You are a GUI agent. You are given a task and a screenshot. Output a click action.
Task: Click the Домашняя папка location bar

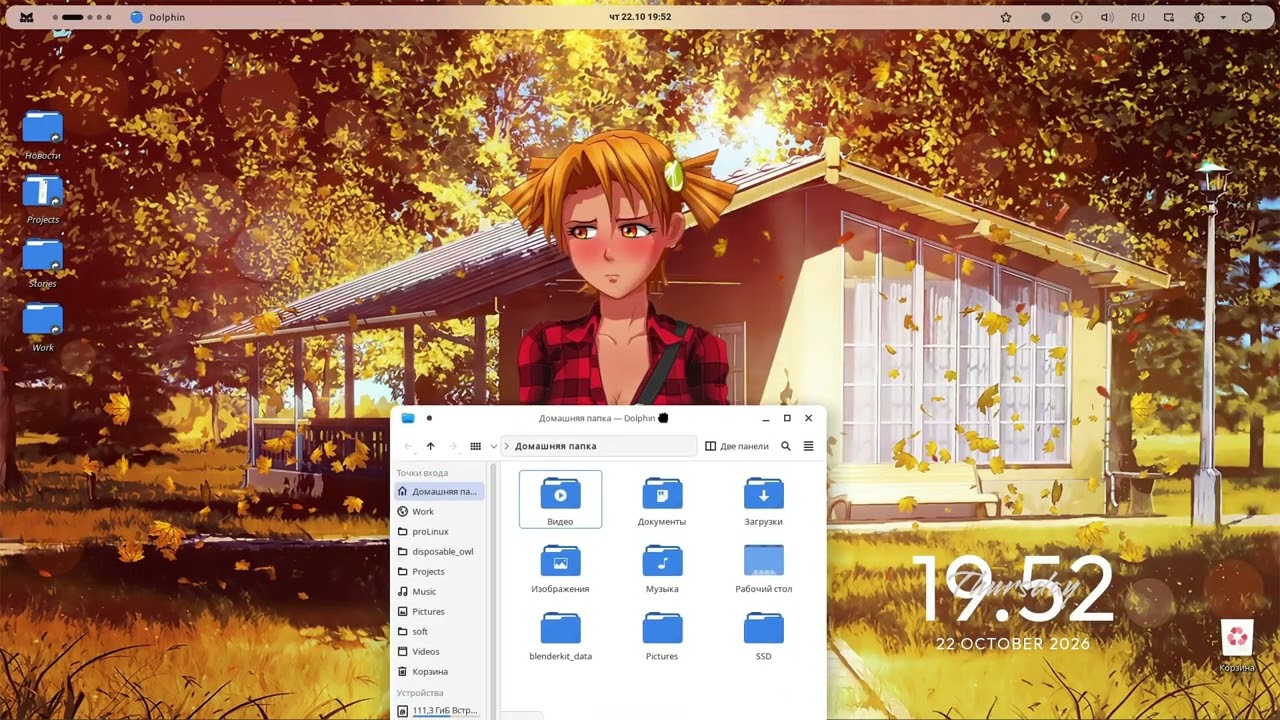click(x=599, y=446)
